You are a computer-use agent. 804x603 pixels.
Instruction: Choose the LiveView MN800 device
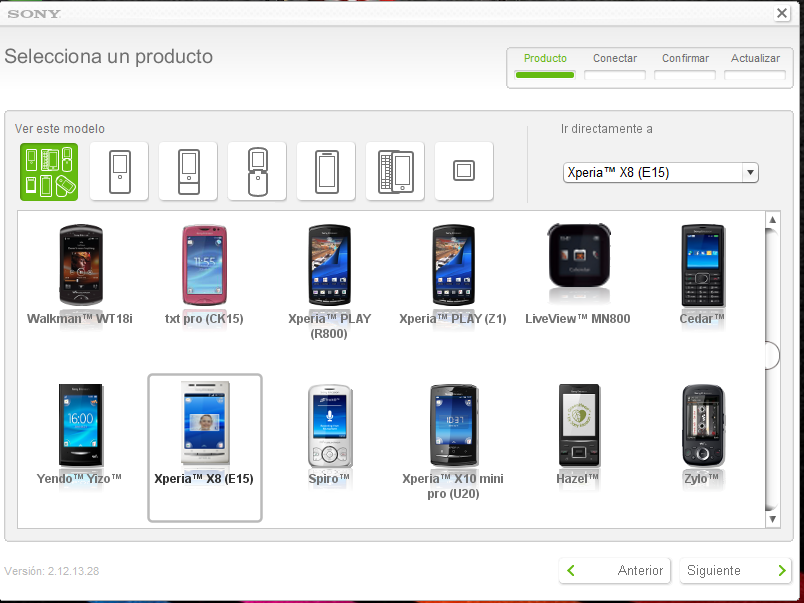coord(578,275)
